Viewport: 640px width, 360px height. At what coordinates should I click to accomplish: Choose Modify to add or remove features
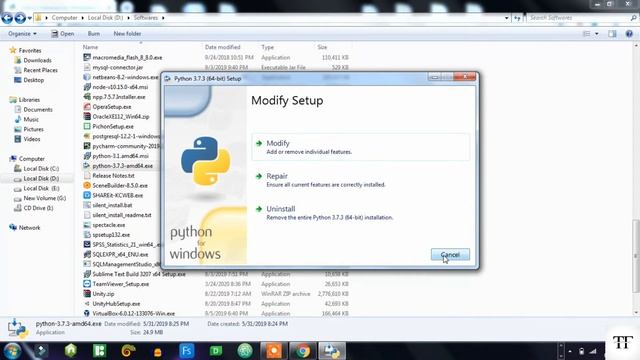[x=360, y=147]
